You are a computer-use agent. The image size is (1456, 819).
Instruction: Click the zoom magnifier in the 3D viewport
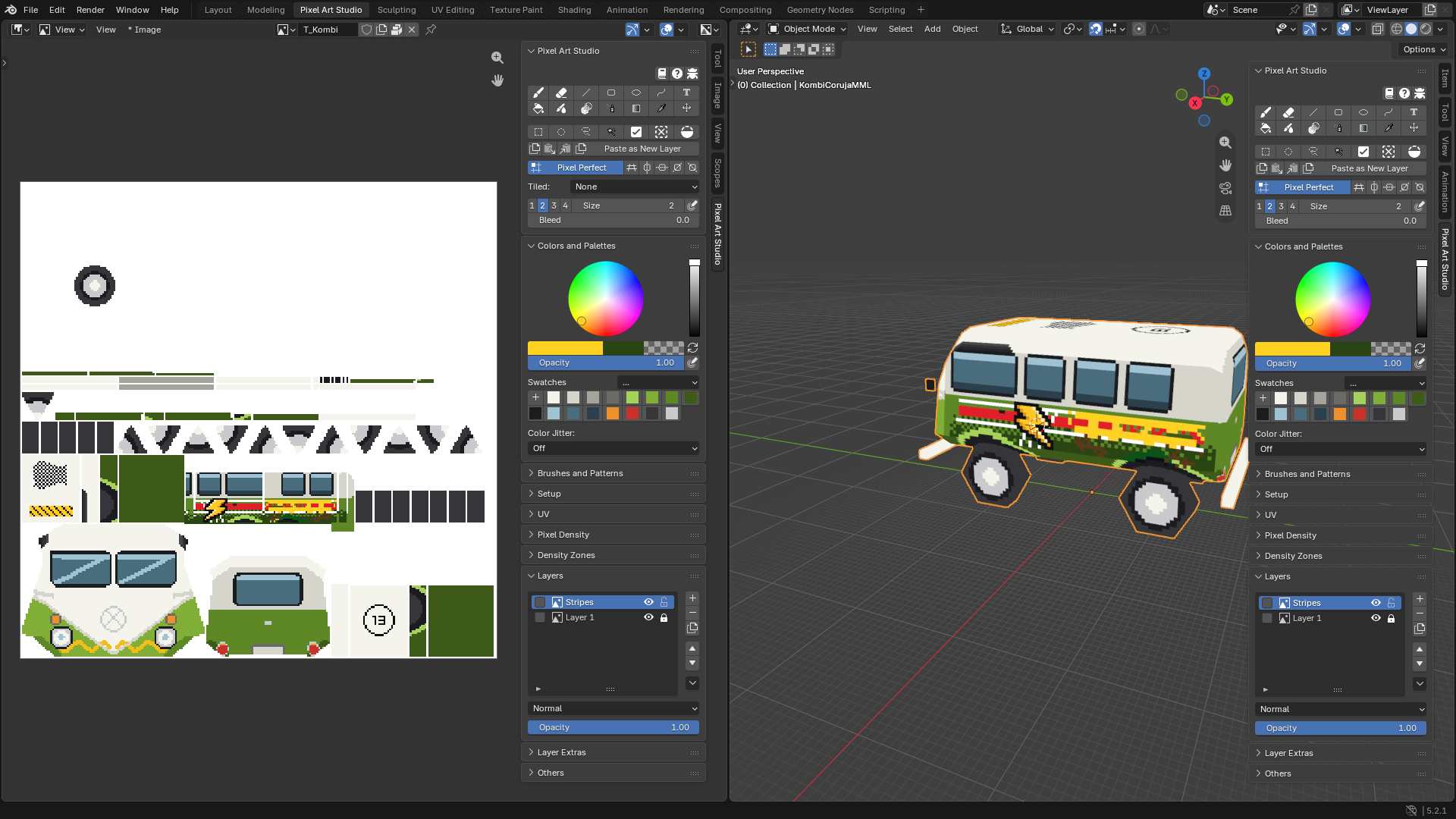(x=1225, y=143)
